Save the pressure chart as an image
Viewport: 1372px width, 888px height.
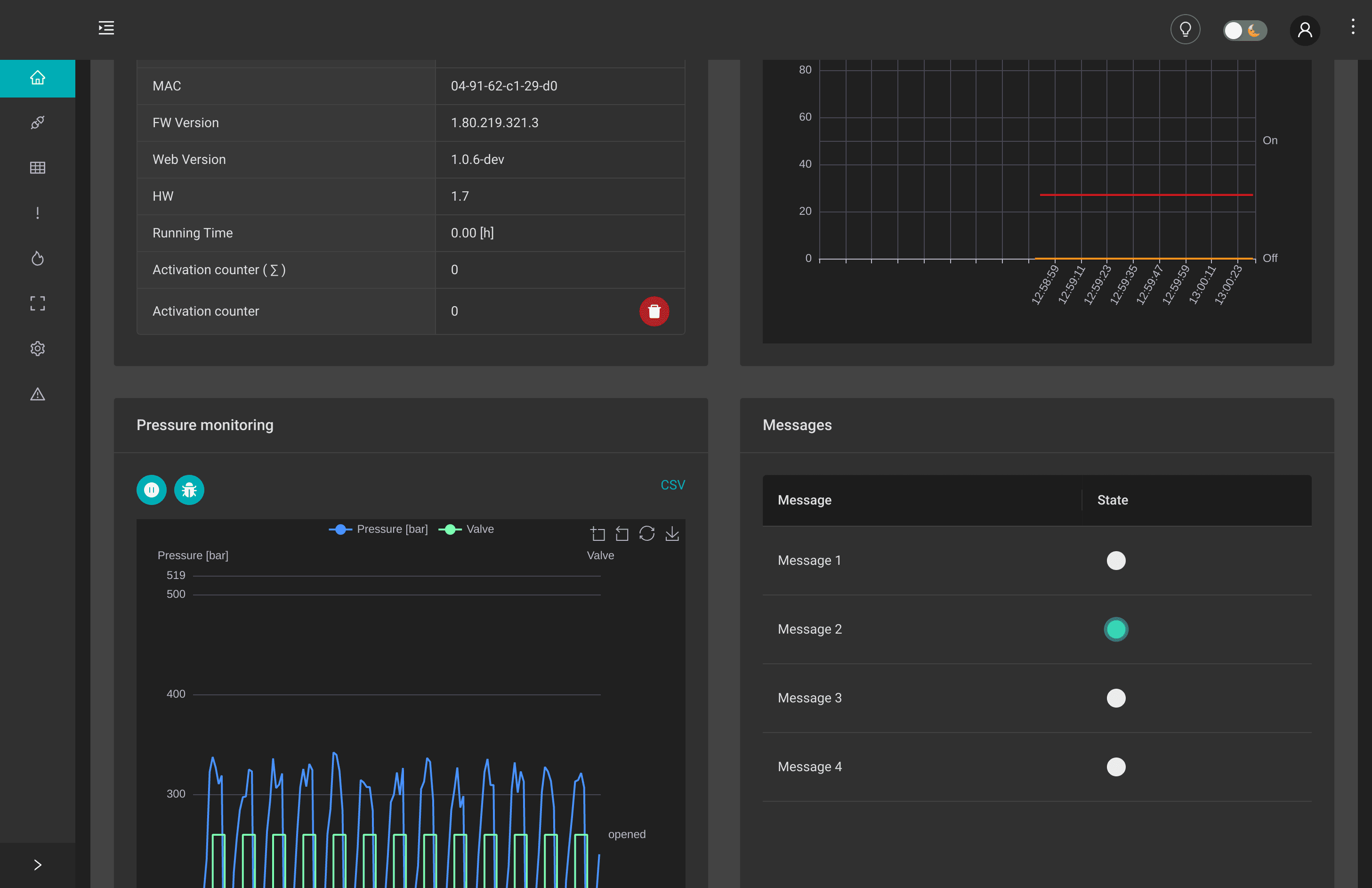coord(672,533)
